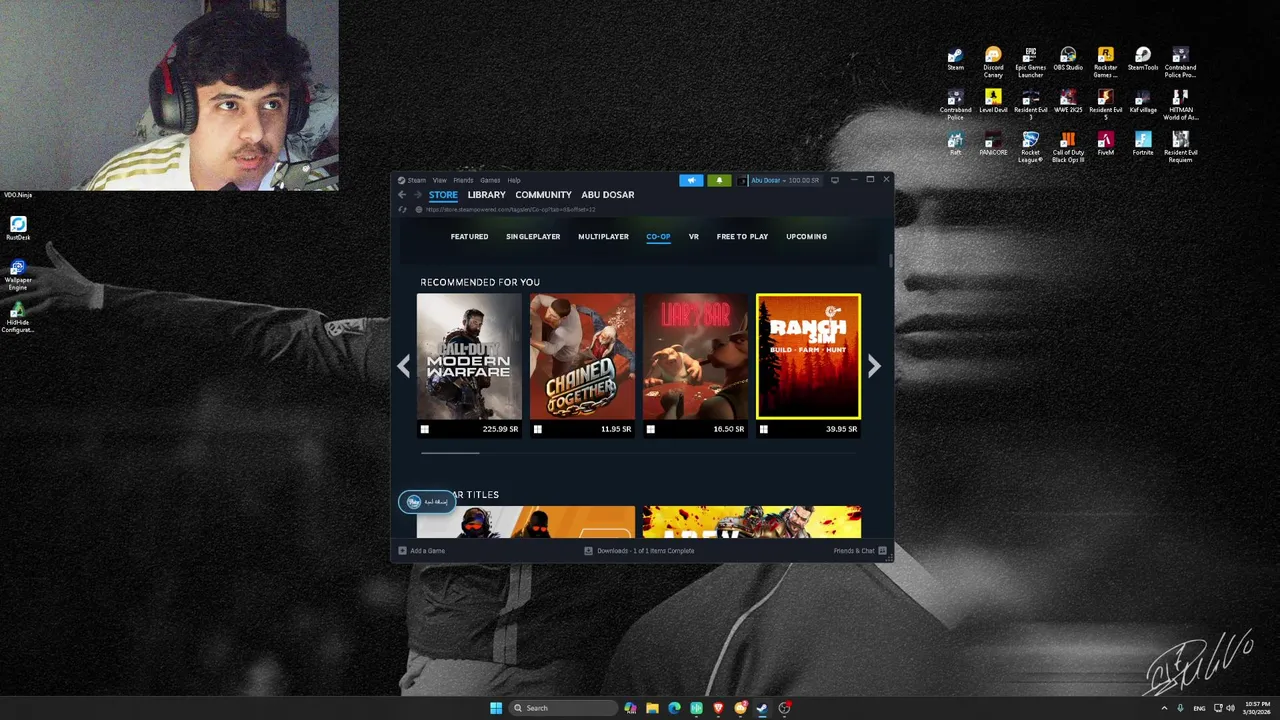Screen dimensions: 1280x720
Task: Click the Steam store URL address
Action: click(510, 210)
